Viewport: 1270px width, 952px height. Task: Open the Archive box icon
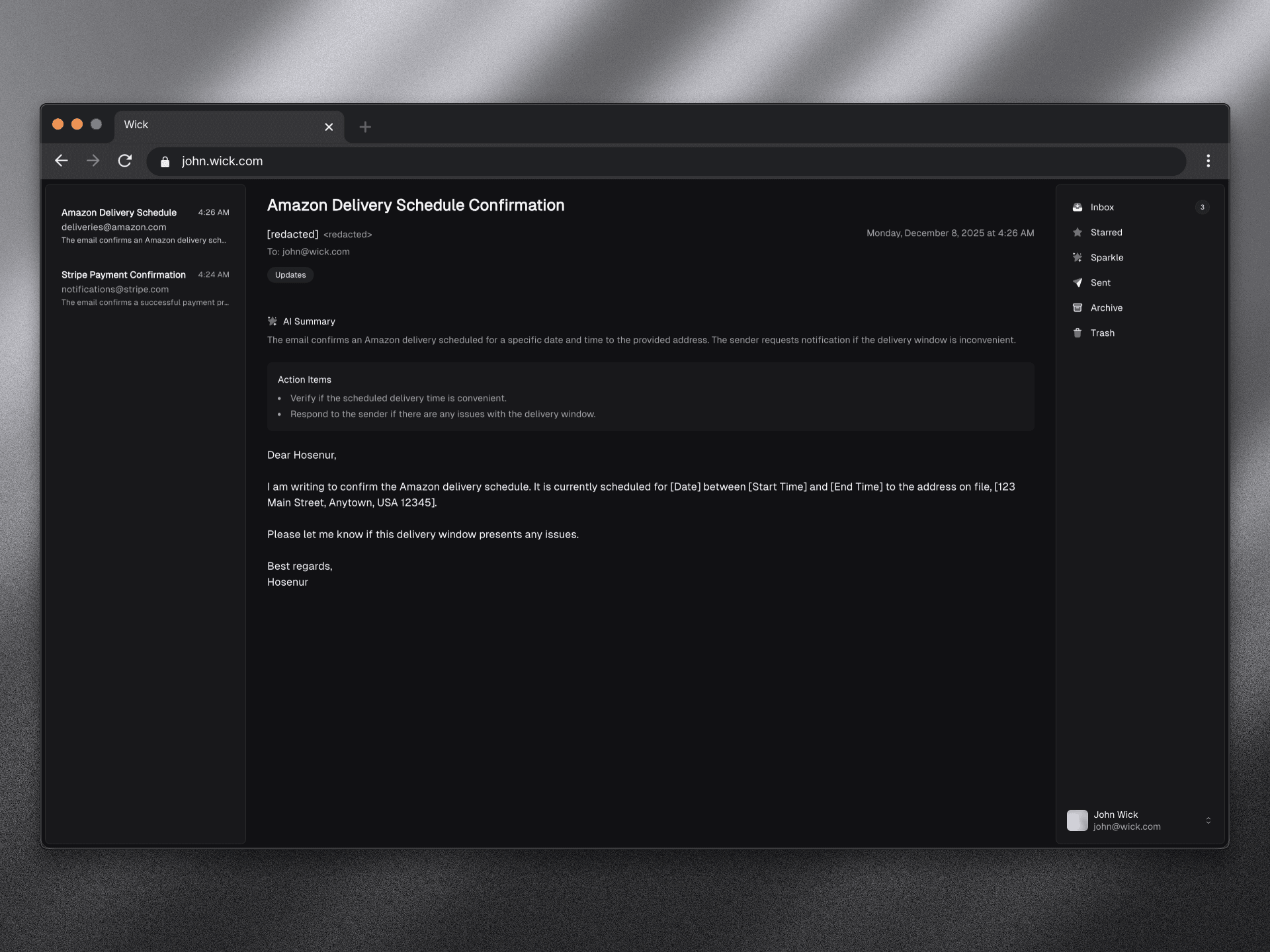point(1079,307)
